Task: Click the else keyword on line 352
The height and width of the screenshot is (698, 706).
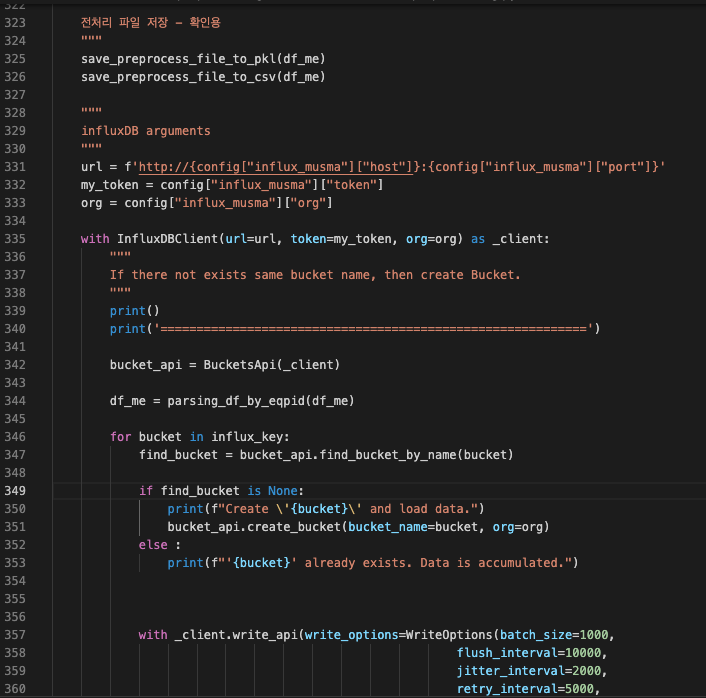Action: (153, 545)
